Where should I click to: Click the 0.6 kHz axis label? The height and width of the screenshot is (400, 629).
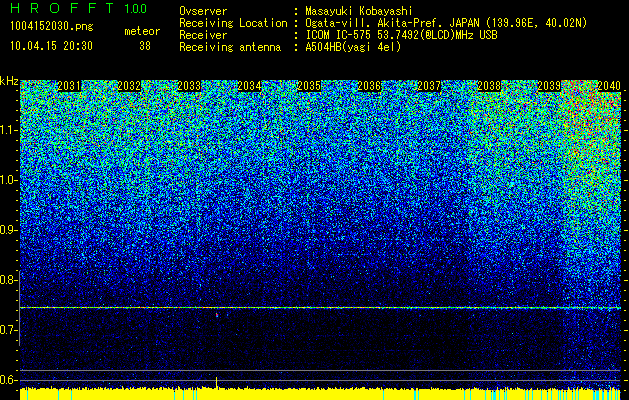(x=9, y=380)
